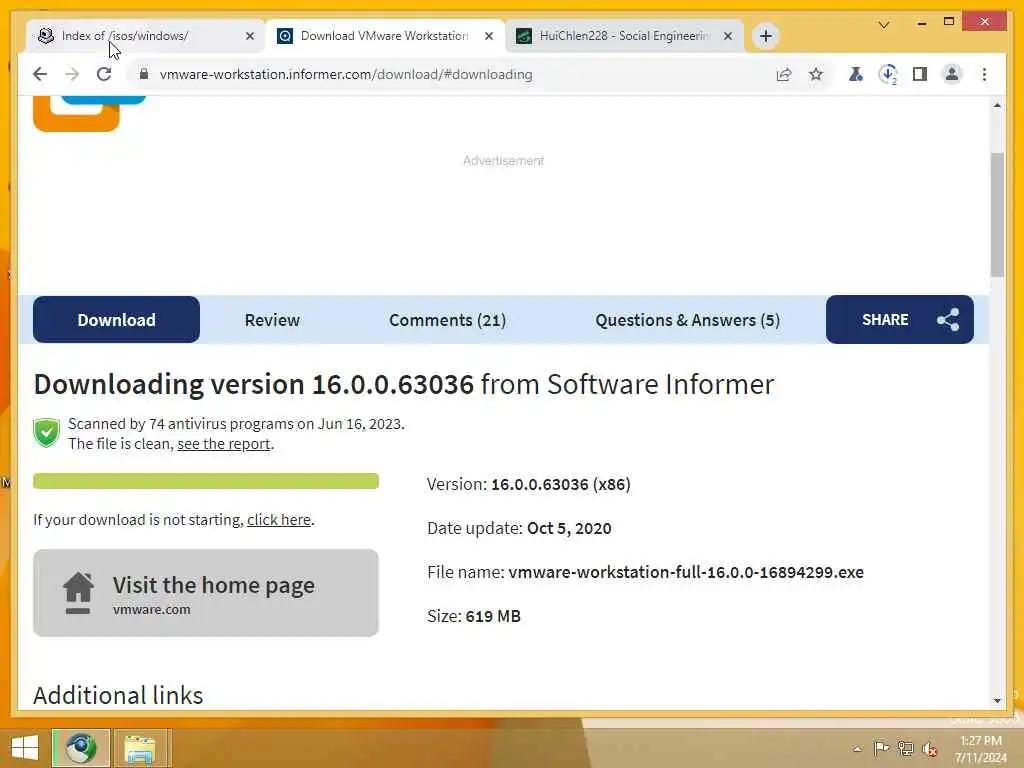Click the vertical scrollbar thumb

click(997, 215)
